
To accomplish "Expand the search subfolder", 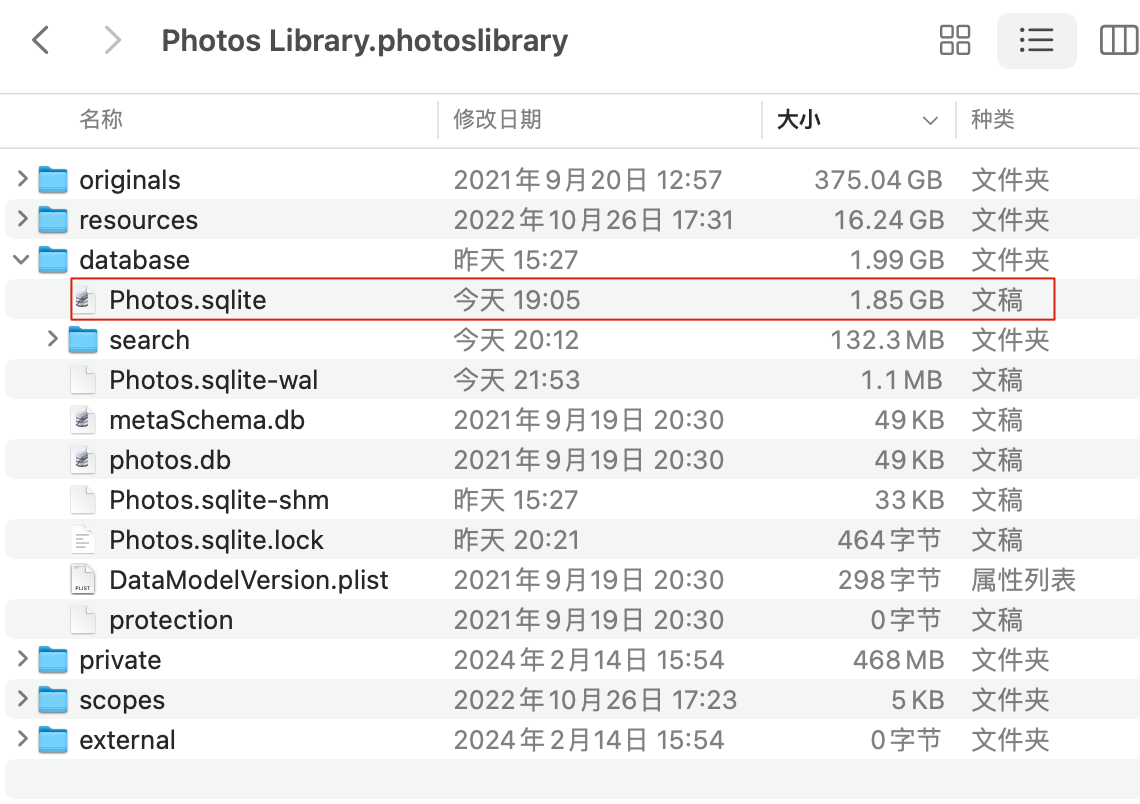I will pos(52,340).
